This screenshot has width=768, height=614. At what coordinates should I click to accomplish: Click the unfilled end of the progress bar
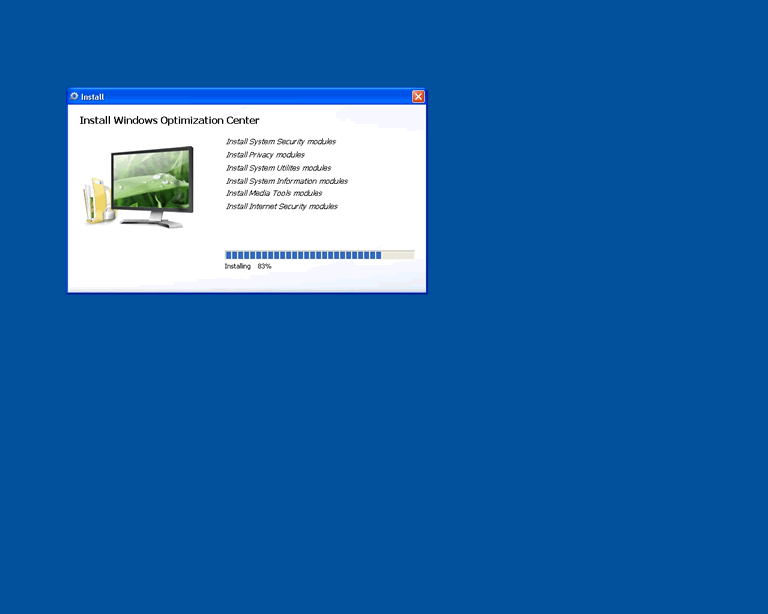[x=398, y=255]
